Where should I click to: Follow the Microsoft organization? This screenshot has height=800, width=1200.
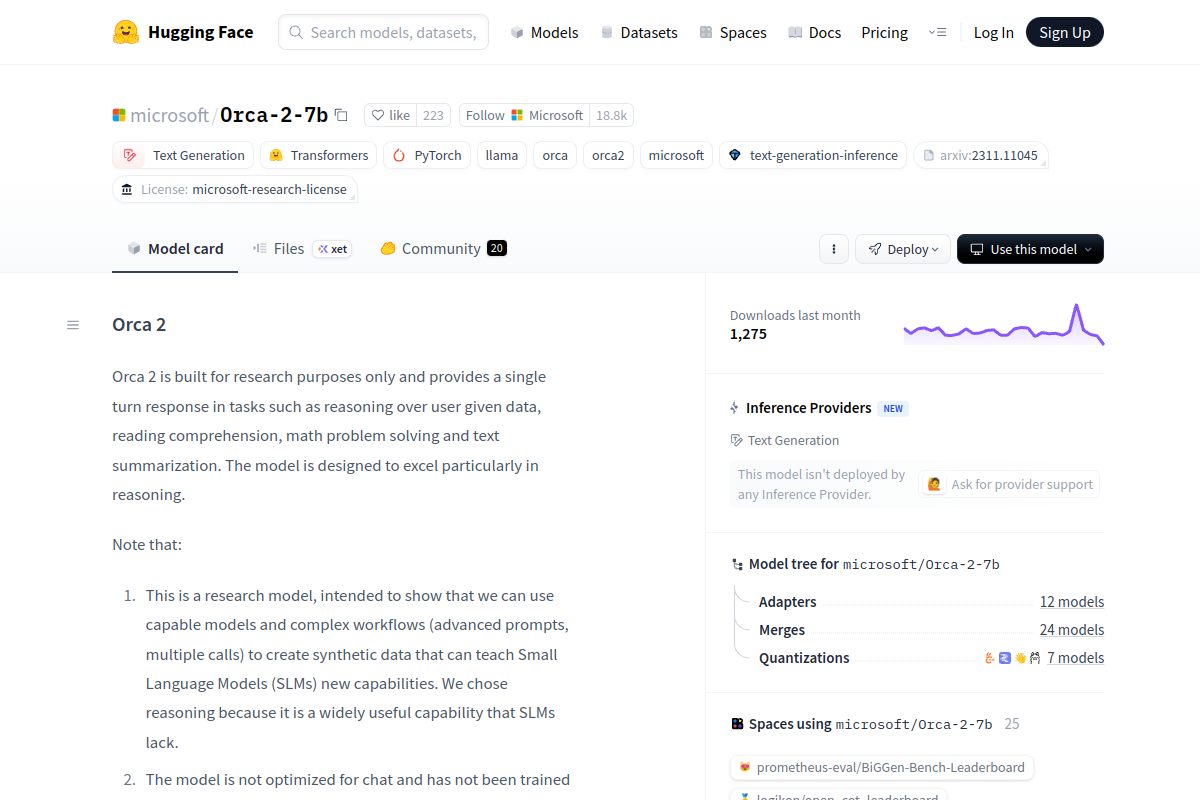524,115
